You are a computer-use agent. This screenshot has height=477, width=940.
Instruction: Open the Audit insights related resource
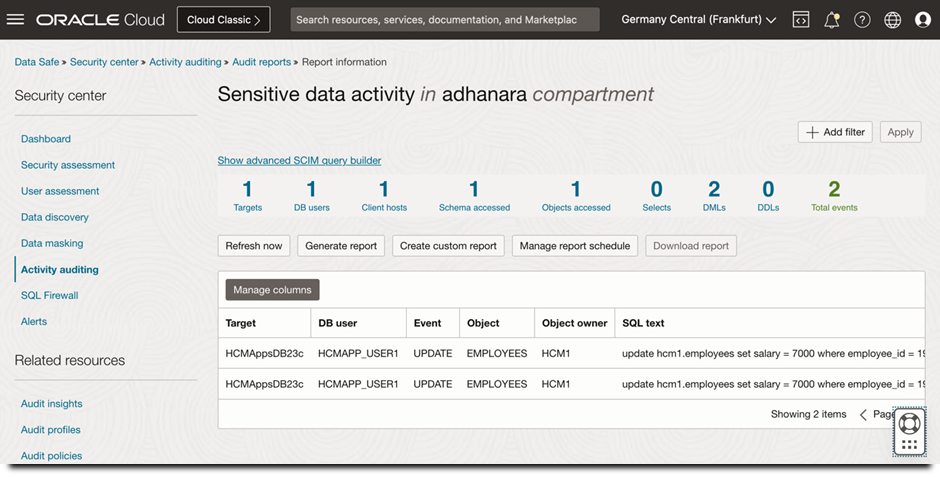tap(52, 404)
